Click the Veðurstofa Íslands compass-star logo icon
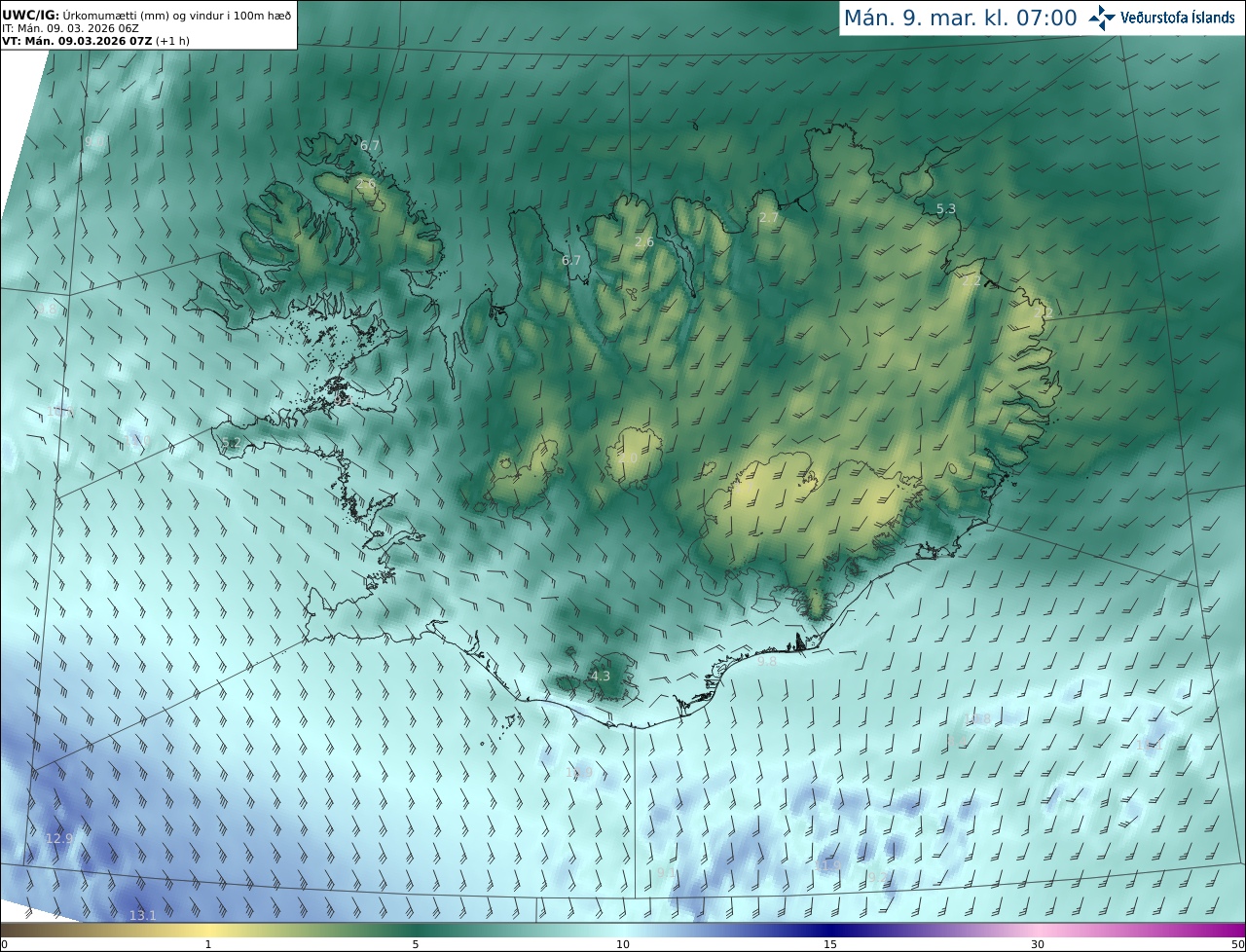Image resolution: width=1246 pixels, height=952 pixels. (x=1102, y=18)
